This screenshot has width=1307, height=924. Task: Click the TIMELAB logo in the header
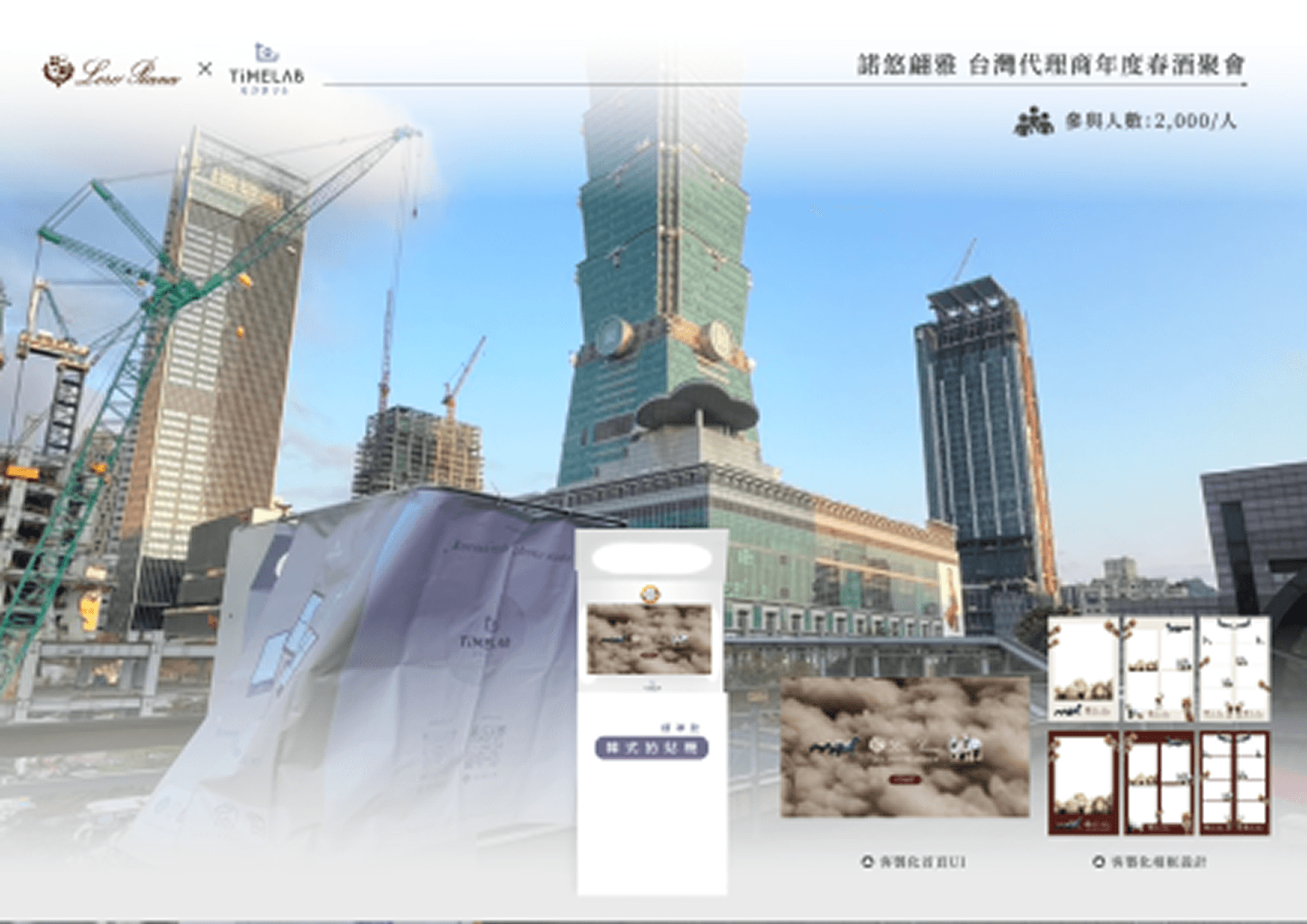pos(266,69)
